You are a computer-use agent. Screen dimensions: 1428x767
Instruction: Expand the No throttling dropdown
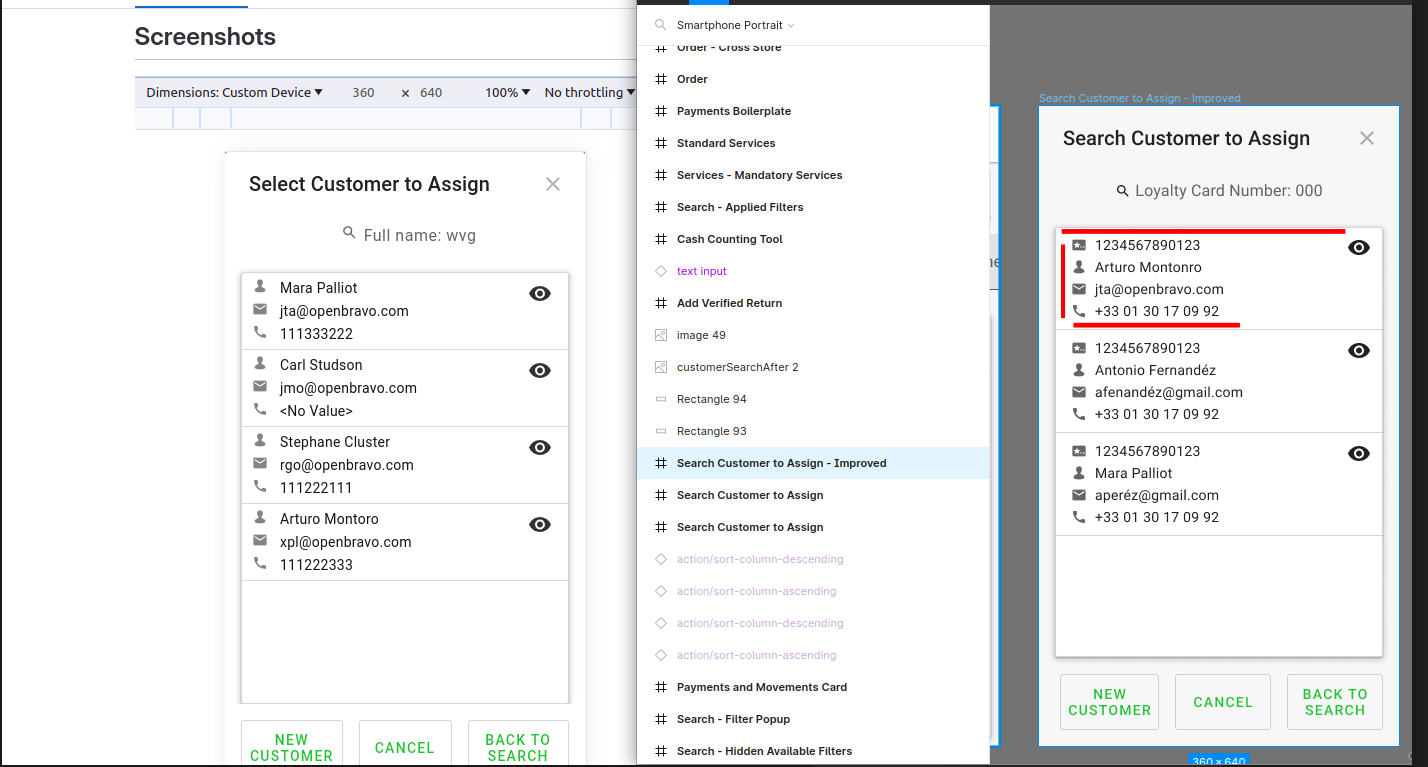coord(589,92)
